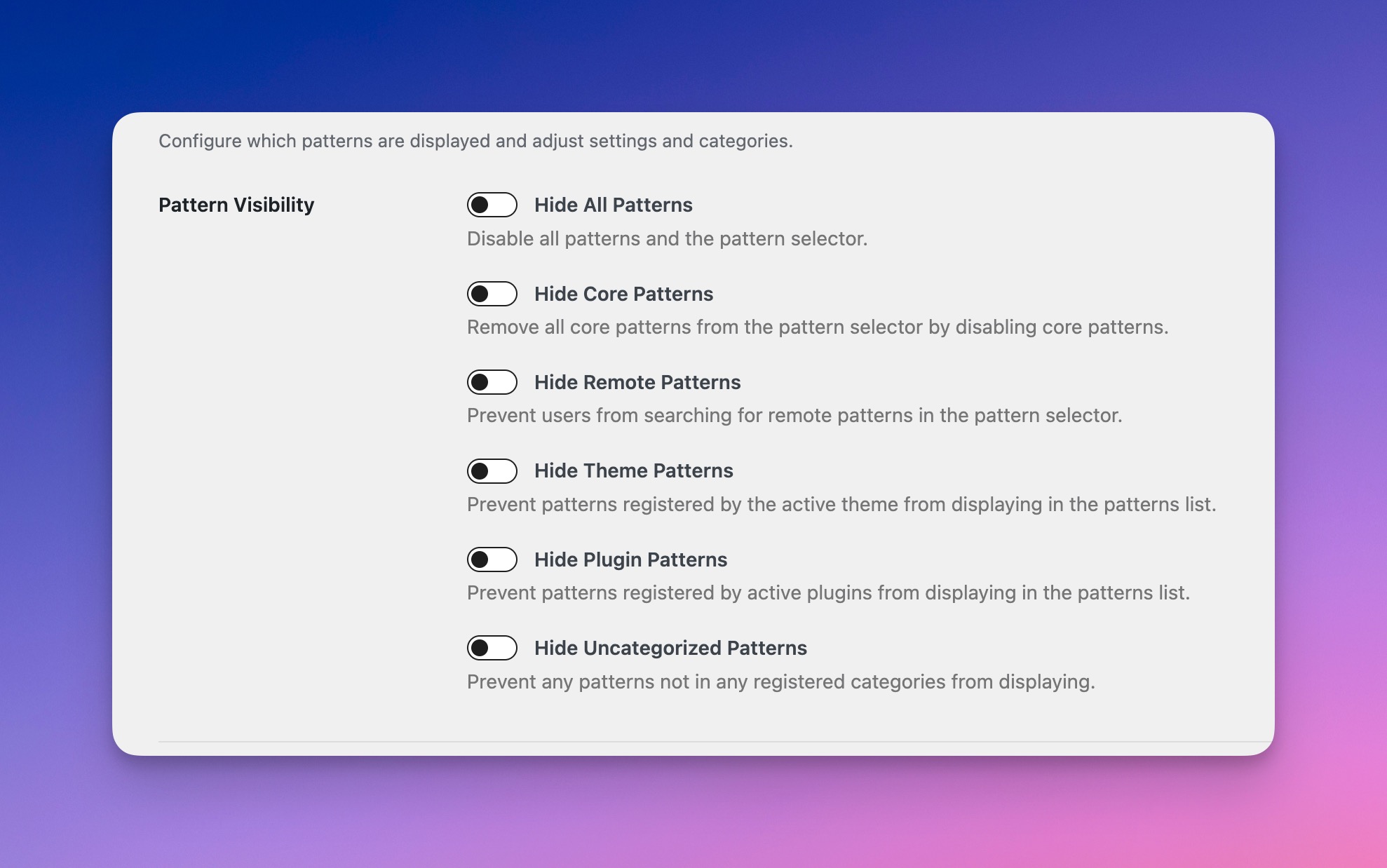
Task: Switch on Hide Theme Patterns toggle
Action: pyautogui.click(x=492, y=471)
